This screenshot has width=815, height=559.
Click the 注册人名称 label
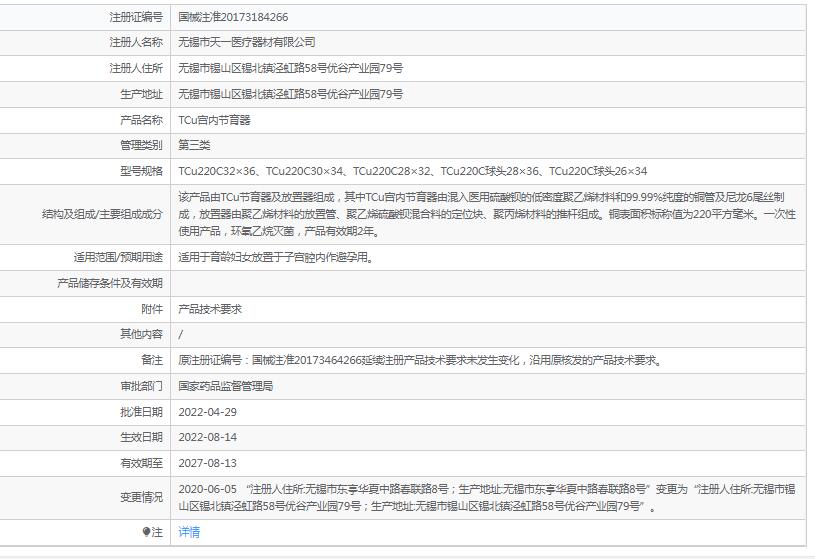pyautogui.click(x=136, y=42)
